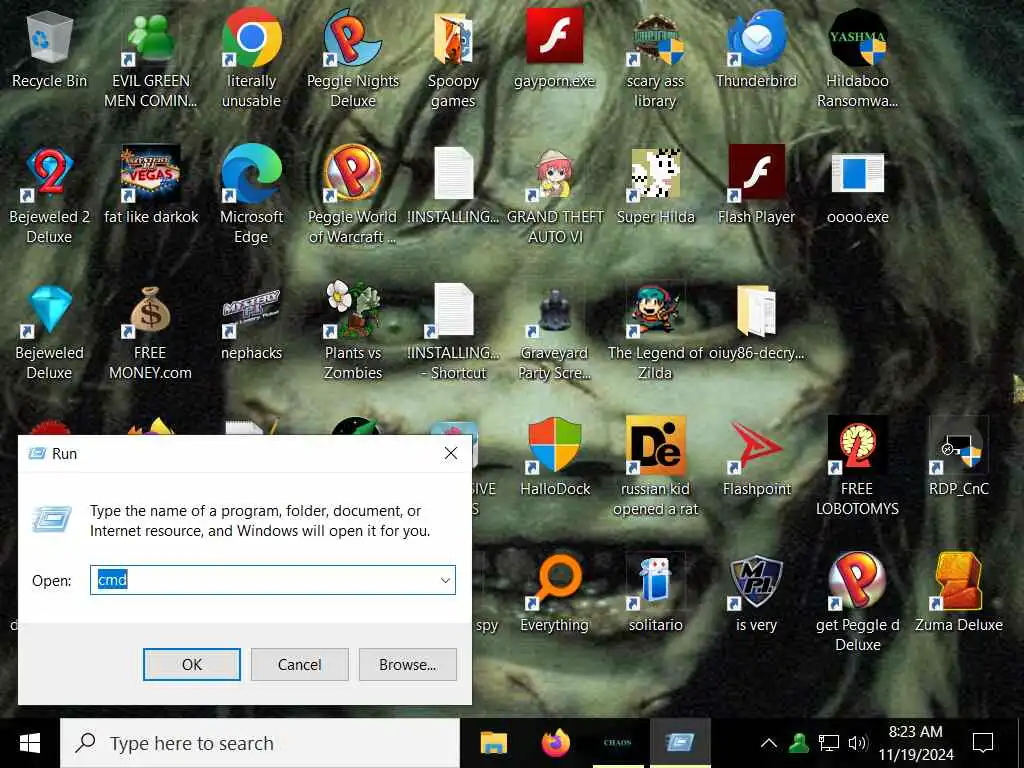
Task: Open the notification action center icon
Action: (x=983, y=743)
